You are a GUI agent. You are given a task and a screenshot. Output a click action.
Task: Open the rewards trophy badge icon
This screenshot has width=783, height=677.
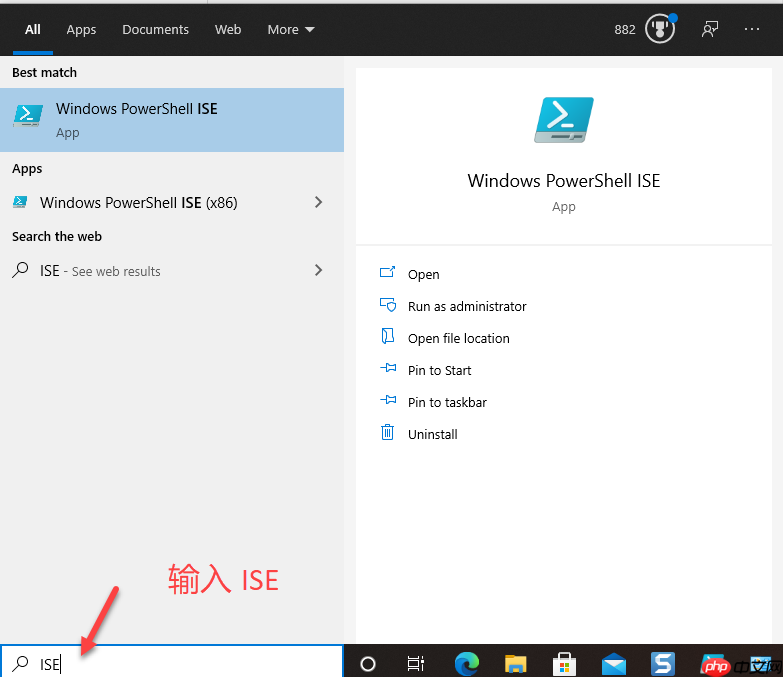point(660,29)
